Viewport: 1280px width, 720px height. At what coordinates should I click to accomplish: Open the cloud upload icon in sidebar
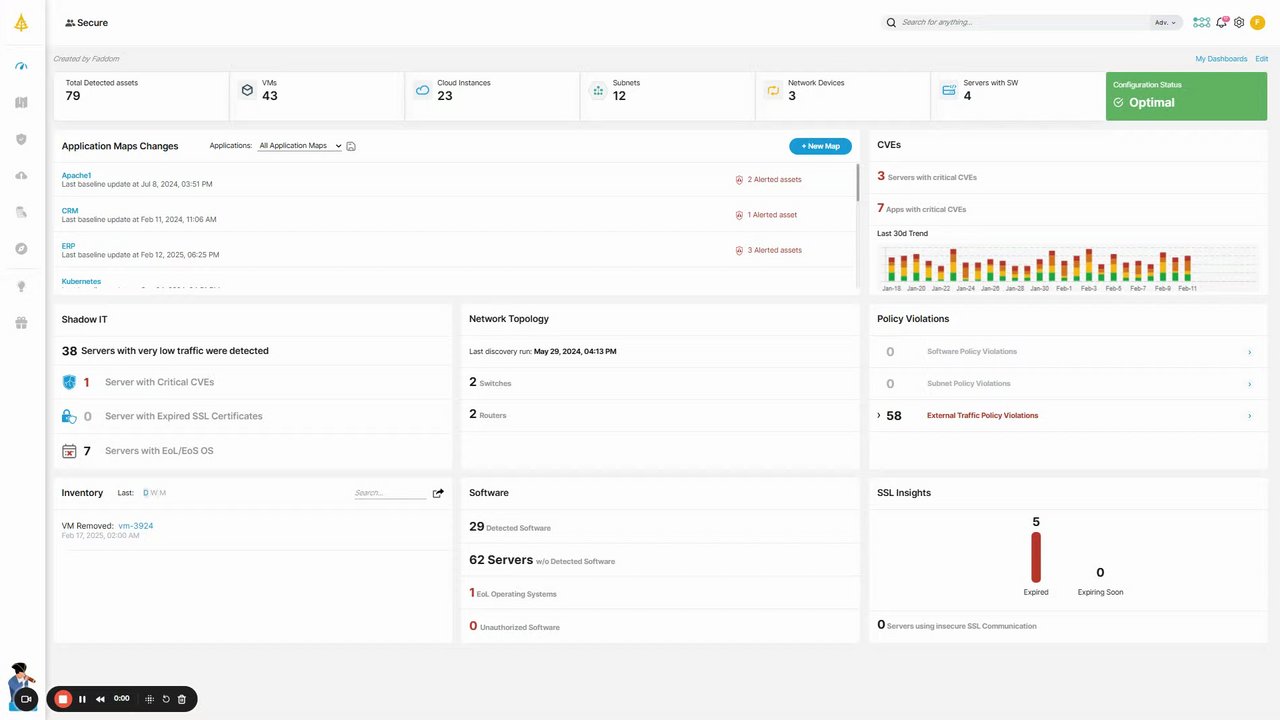pyautogui.click(x=21, y=176)
